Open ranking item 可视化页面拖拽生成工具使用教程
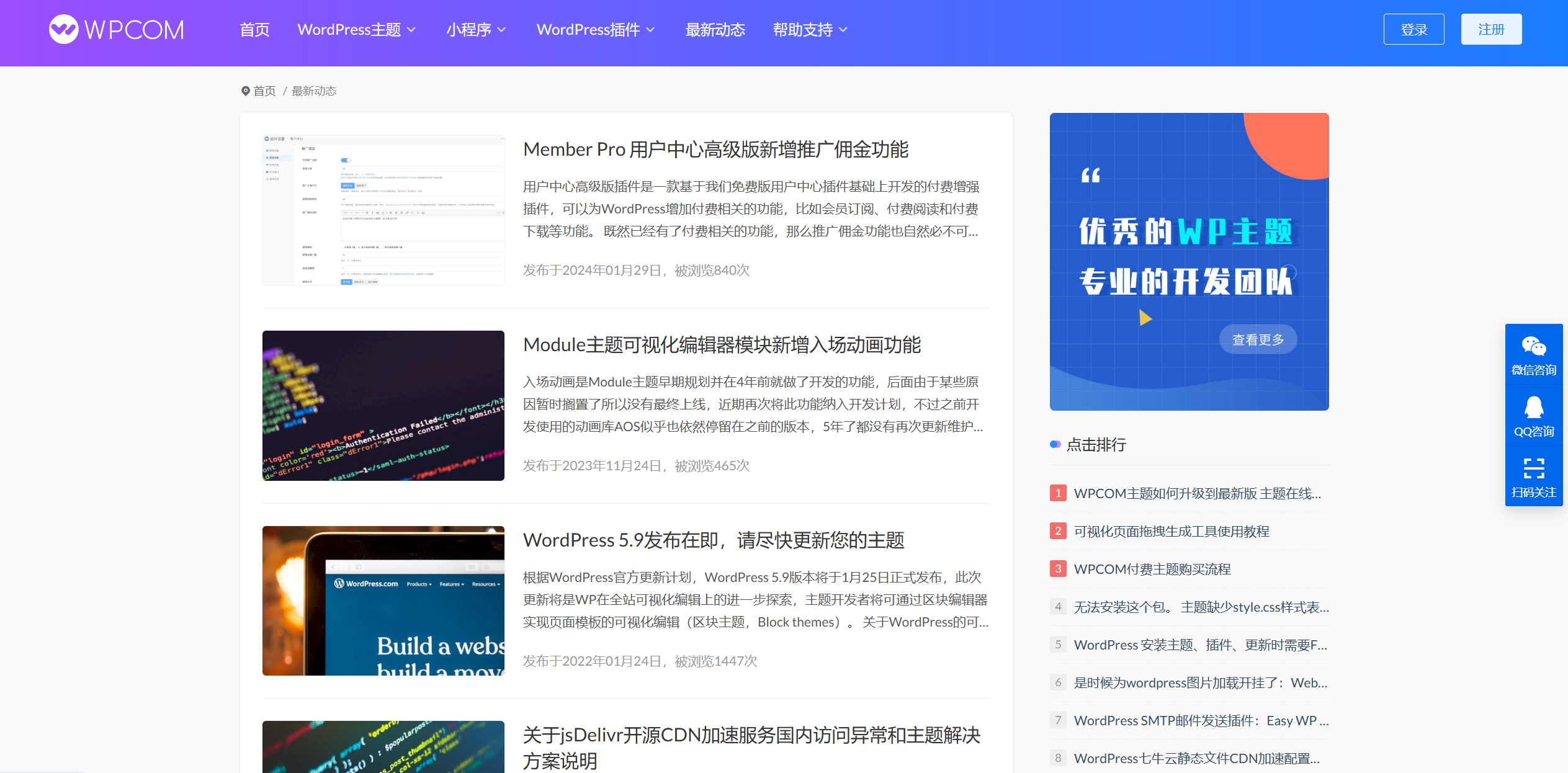Screen dimensions: 1568x773 click(1172, 531)
